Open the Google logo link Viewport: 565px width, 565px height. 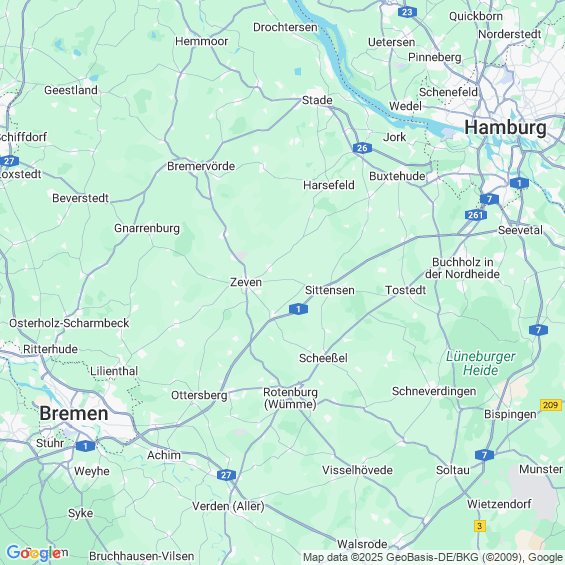34,552
